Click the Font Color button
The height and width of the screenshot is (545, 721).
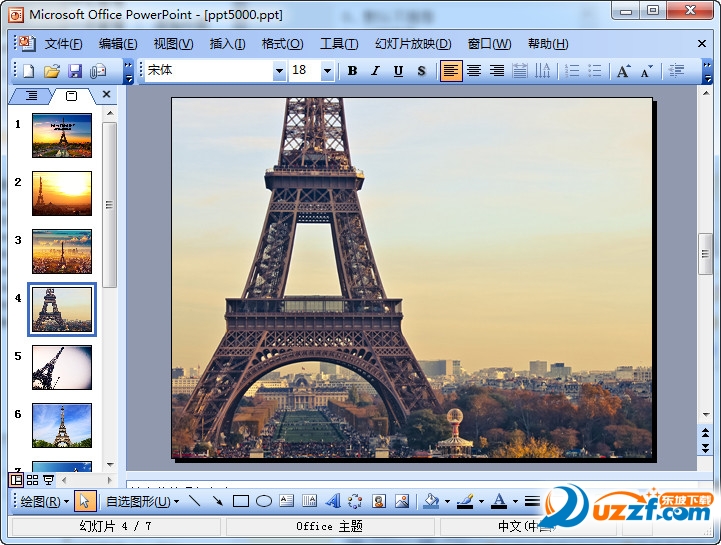pos(500,501)
